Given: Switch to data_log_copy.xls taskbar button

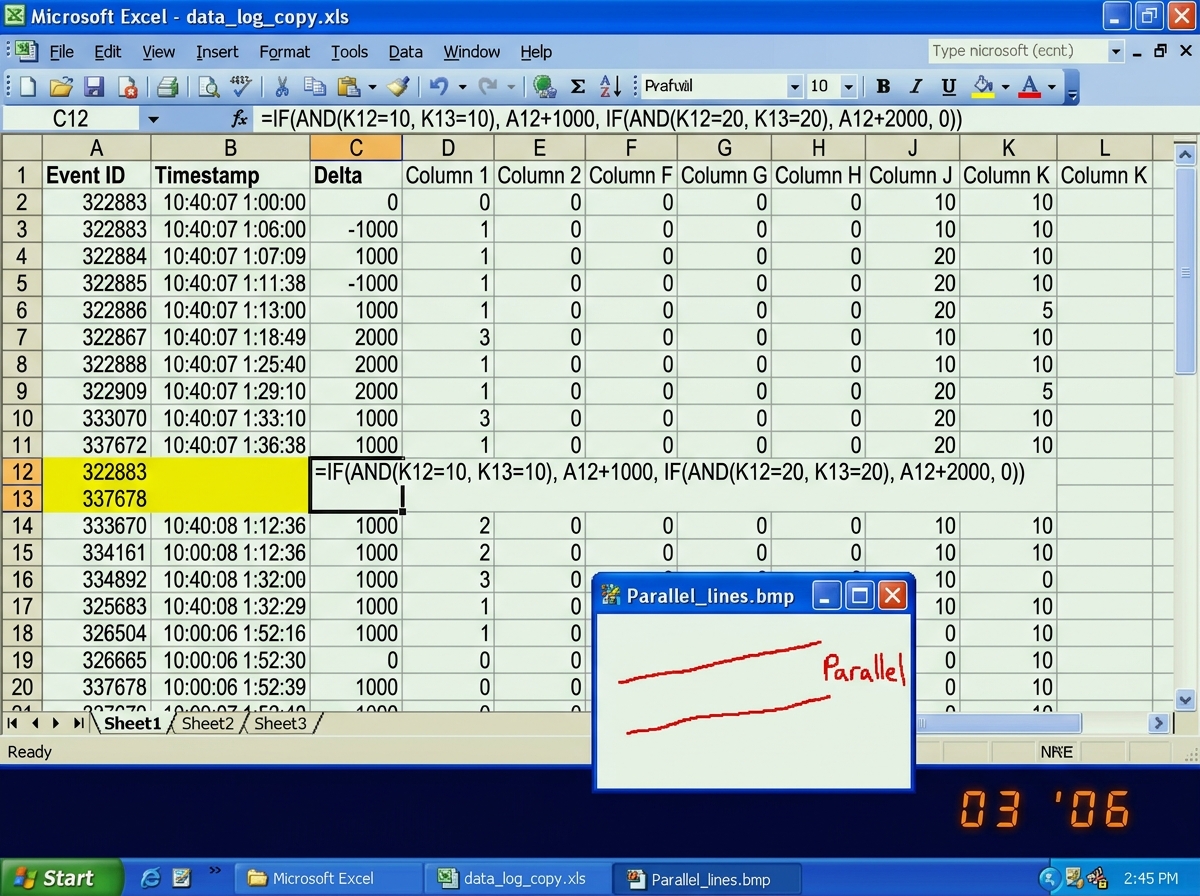Looking at the screenshot, I should (516, 879).
